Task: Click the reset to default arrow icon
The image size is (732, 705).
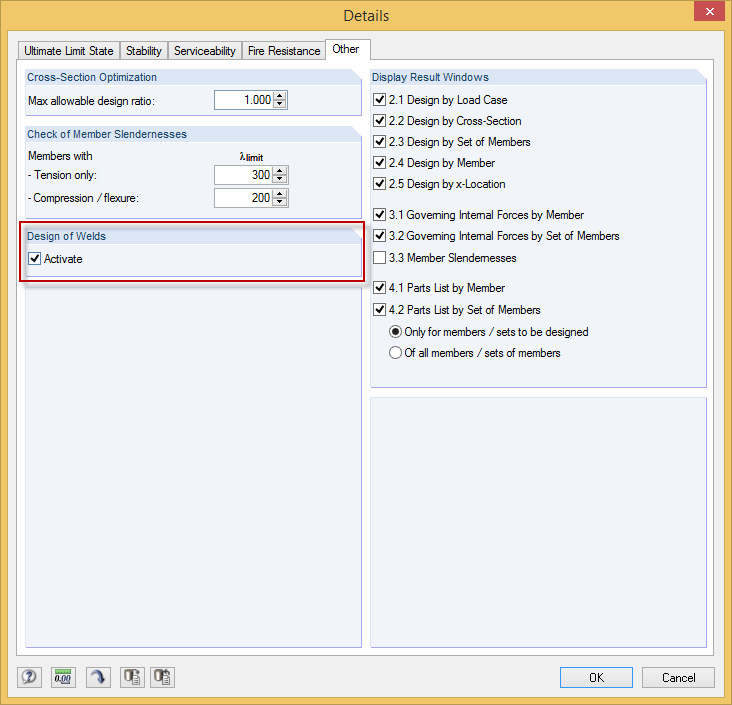Action: [98, 677]
